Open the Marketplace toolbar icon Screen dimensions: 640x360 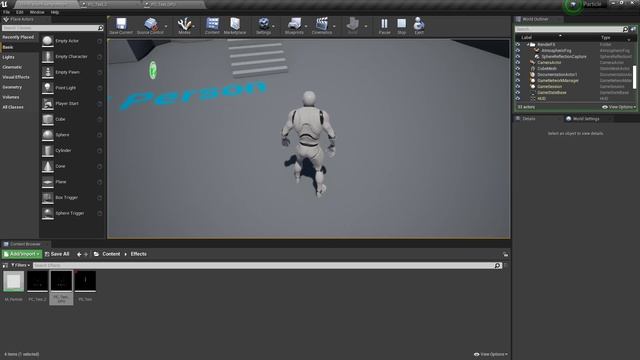point(235,24)
